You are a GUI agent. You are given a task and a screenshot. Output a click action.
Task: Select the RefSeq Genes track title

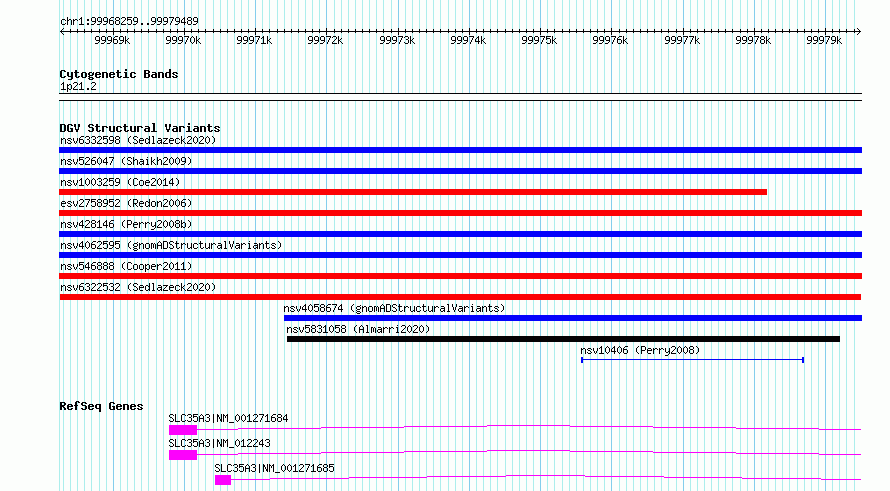pyautogui.click(x=101, y=406)
